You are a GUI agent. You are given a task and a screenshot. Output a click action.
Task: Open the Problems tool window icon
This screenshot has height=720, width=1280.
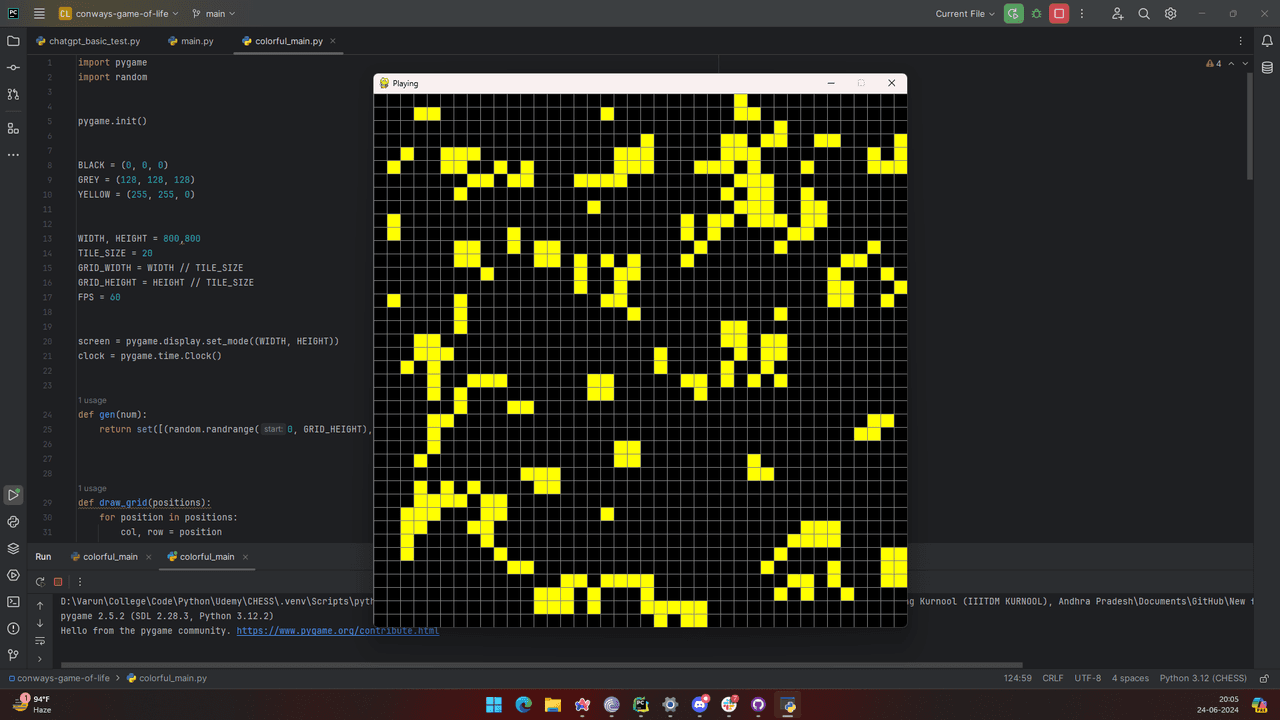[13, 629]
